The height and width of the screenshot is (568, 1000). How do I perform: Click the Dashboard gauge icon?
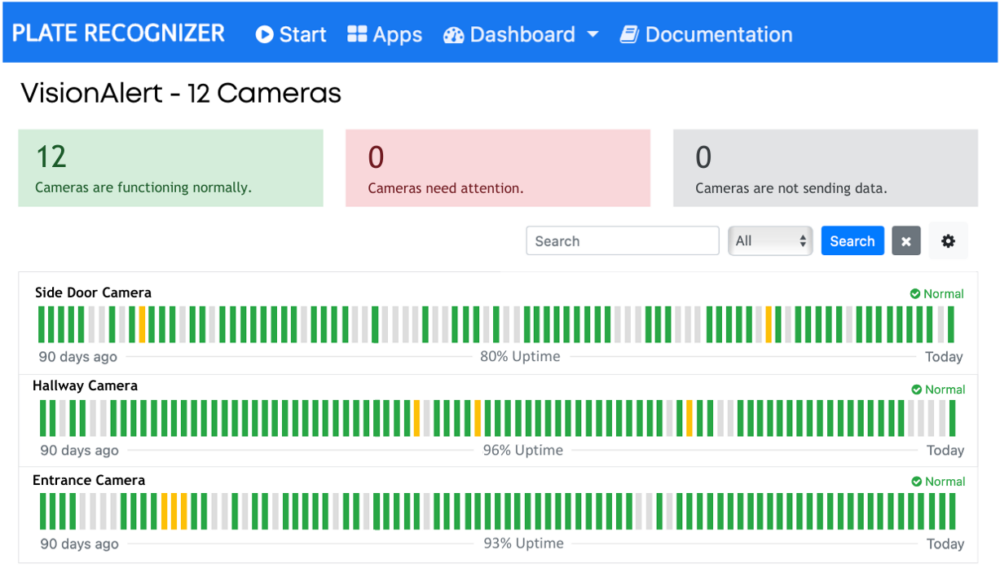click(x=453, y=35)
